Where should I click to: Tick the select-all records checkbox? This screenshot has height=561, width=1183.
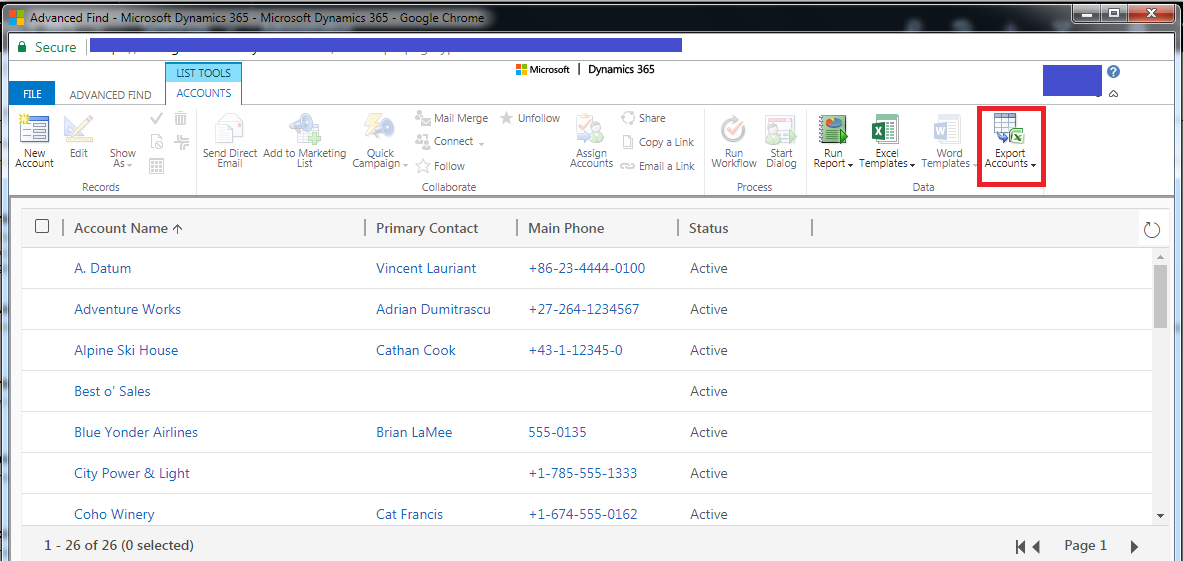(x=42, y=226)
